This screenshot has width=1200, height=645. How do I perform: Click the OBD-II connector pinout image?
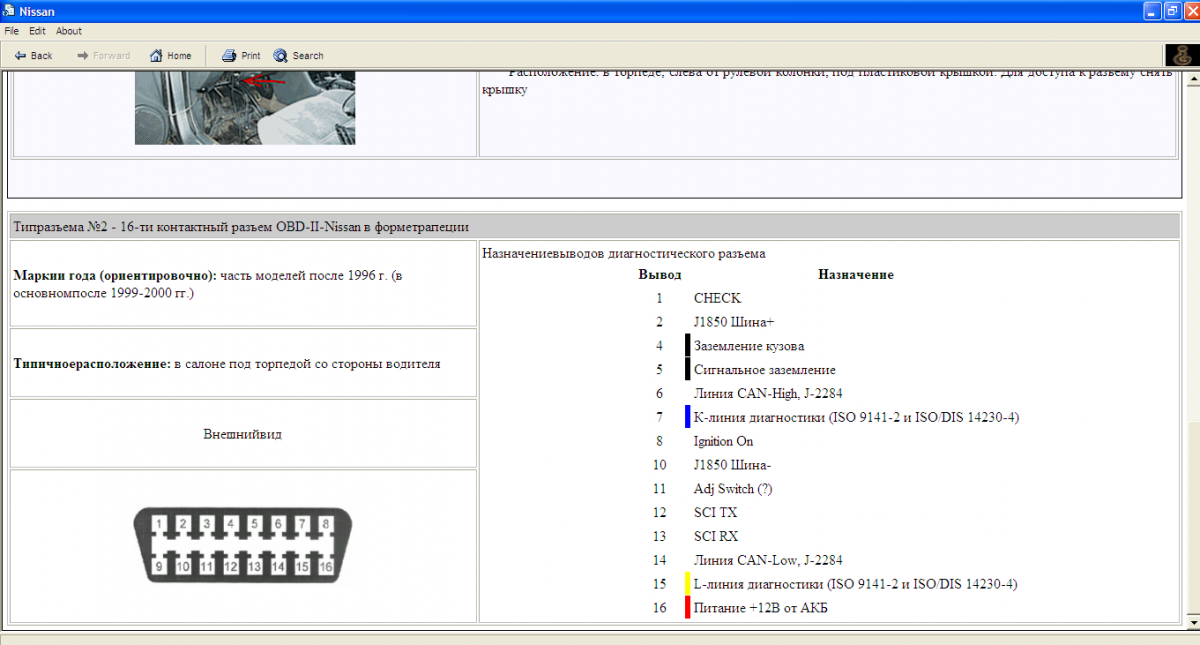(x=243, y=546)
